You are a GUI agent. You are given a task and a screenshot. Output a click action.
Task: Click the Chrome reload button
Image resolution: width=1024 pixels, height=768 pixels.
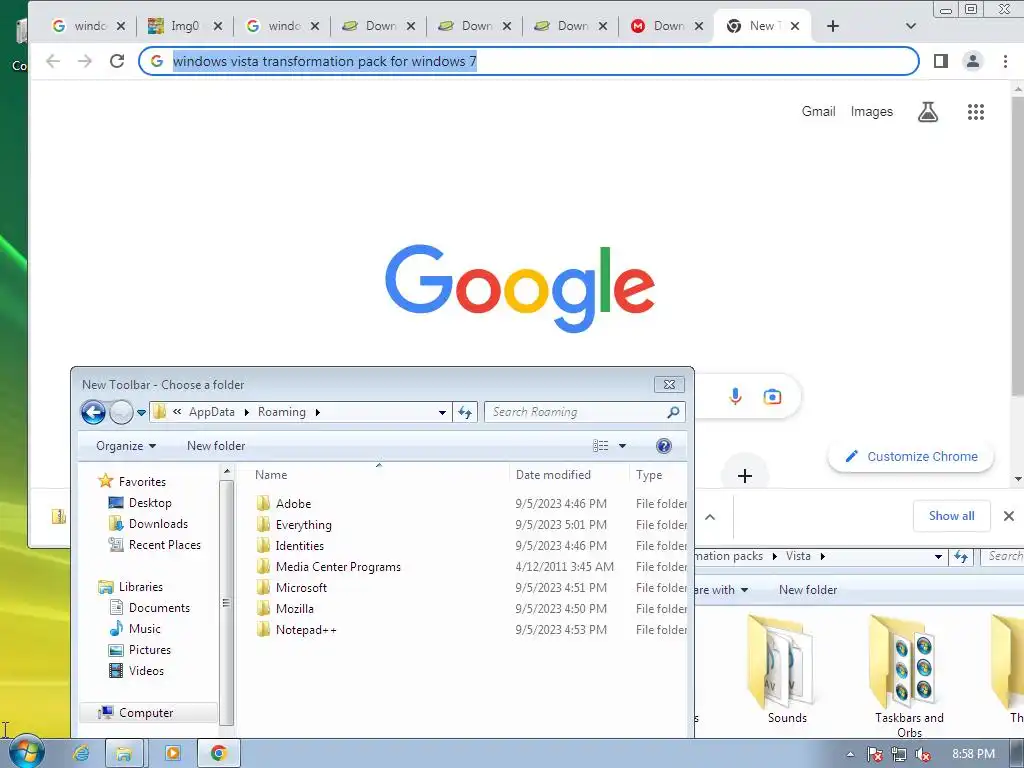117,61
